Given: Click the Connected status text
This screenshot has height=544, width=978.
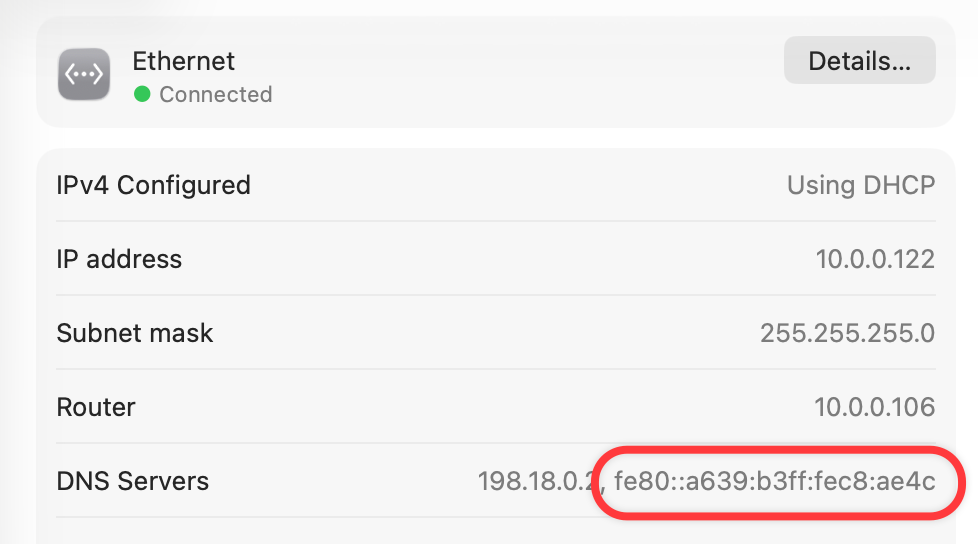Looking at the screenshot, I should pyautogui.click(x=216, y=94).
